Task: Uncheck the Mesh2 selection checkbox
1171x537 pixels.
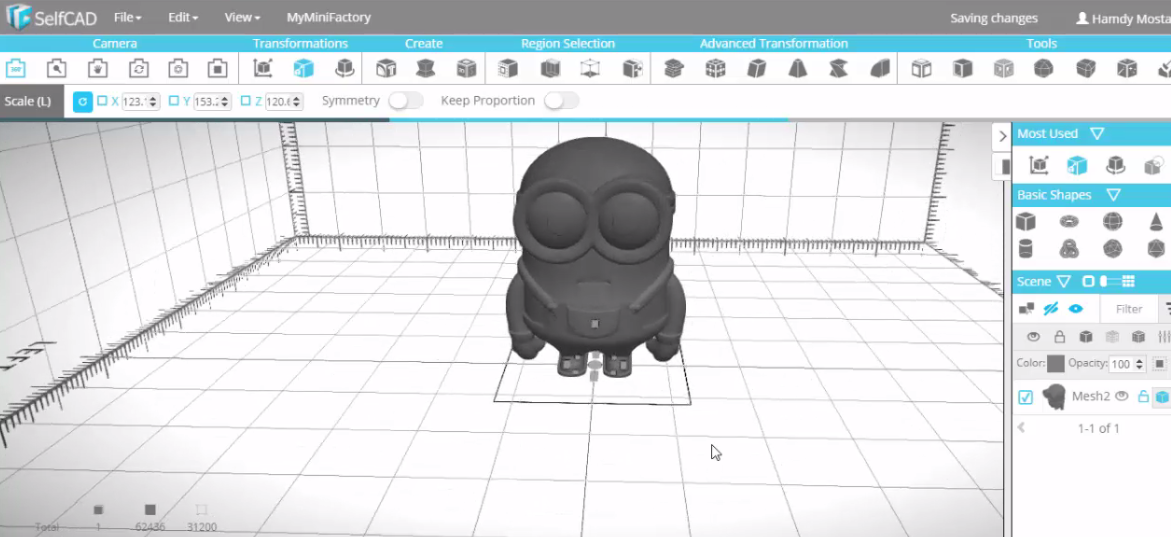Action: [x=1025, y=397]
